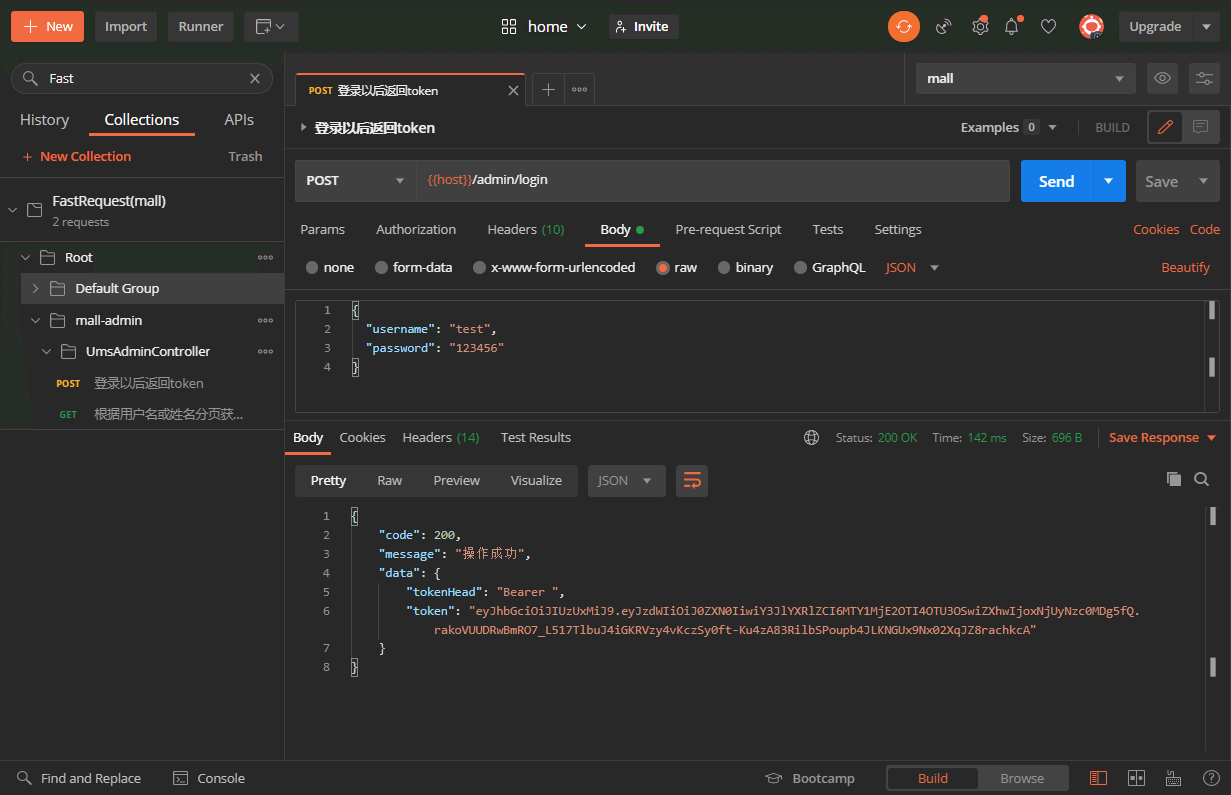Open the settings gear icon
The image size is (1231, 795).
coord(980,27)
